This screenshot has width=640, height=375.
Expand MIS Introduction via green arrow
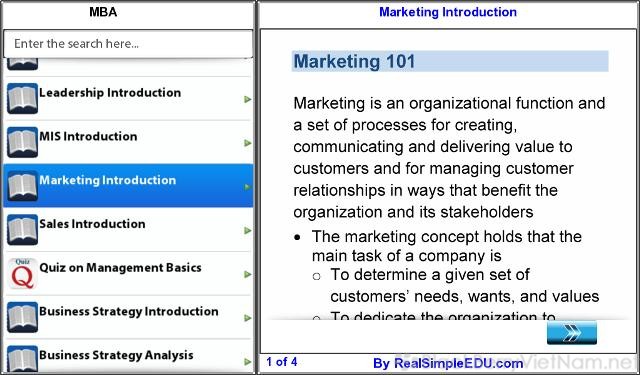247,143
